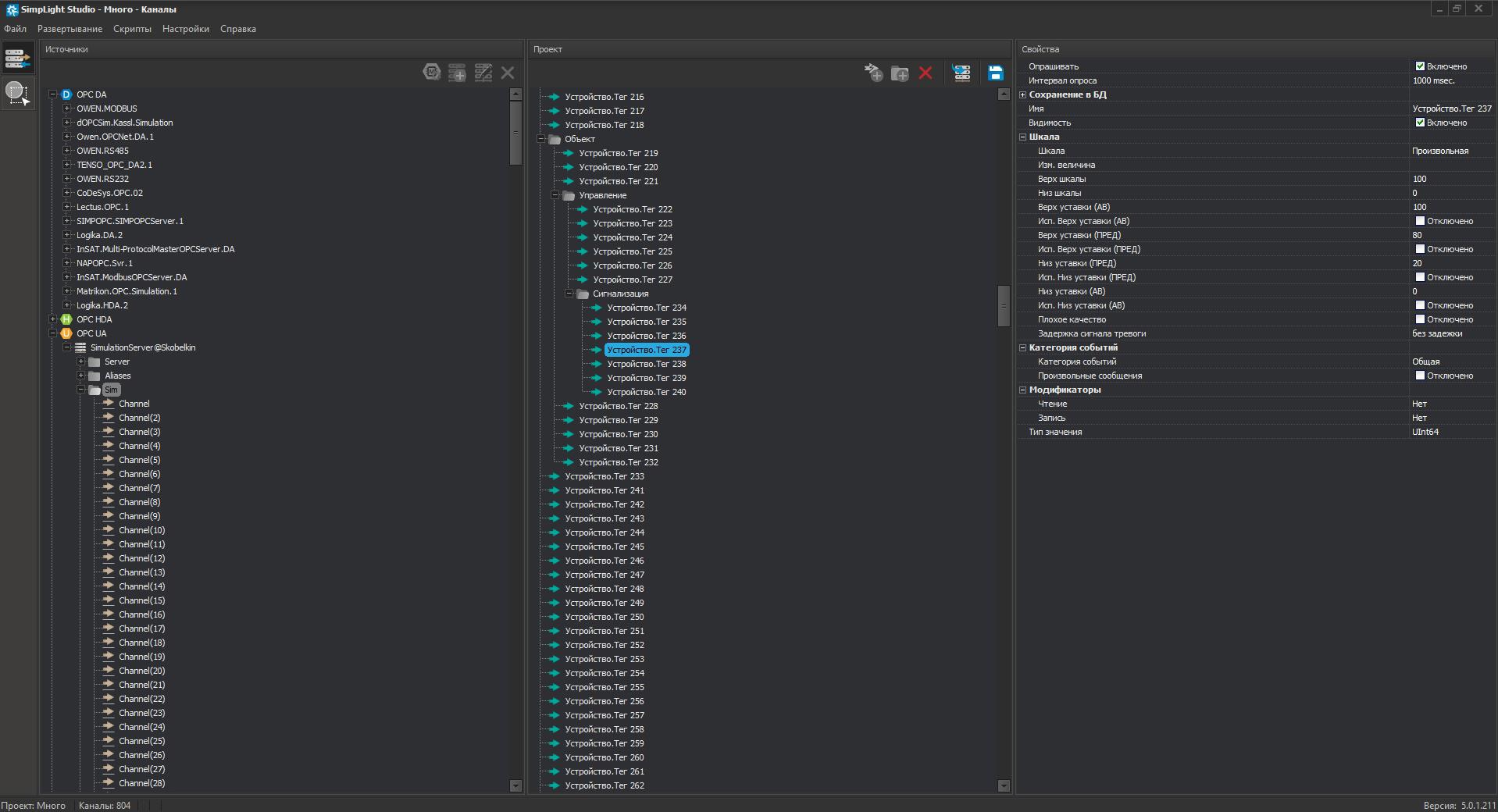Open the Шкала value Произвольная dropdown
Image resolution: width=1498 pixels, height=812 pixels.
click(x=1451, y=151)
